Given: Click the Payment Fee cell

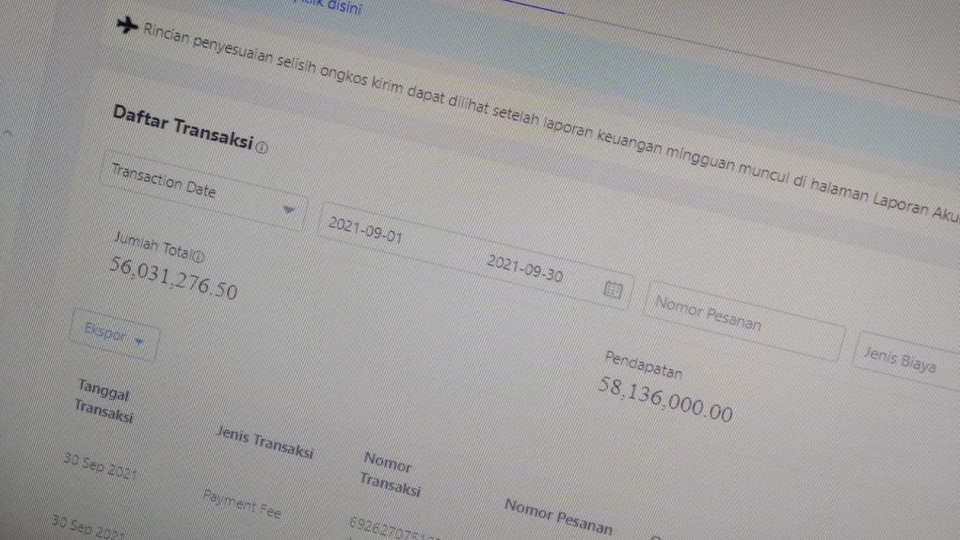Looking at the screenshot, I should click(242, 504).
